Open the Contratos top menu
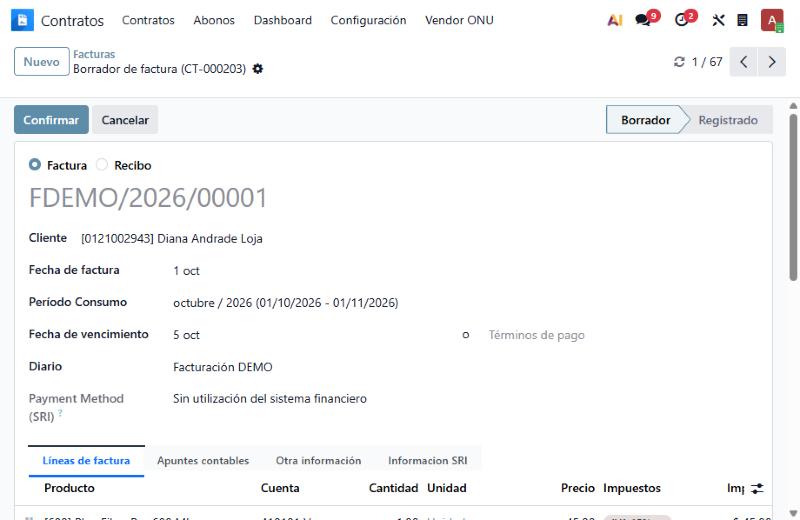Viewport: 800px width, 520px height. (x=148, y=20)
